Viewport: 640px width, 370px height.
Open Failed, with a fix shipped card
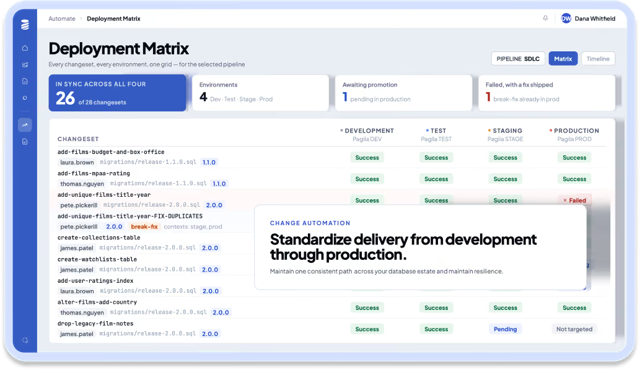click(x=547, y=93)
